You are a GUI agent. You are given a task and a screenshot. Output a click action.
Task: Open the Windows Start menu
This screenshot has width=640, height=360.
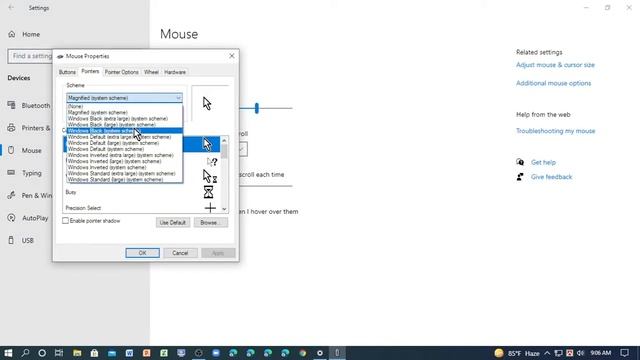coord(8,353)
